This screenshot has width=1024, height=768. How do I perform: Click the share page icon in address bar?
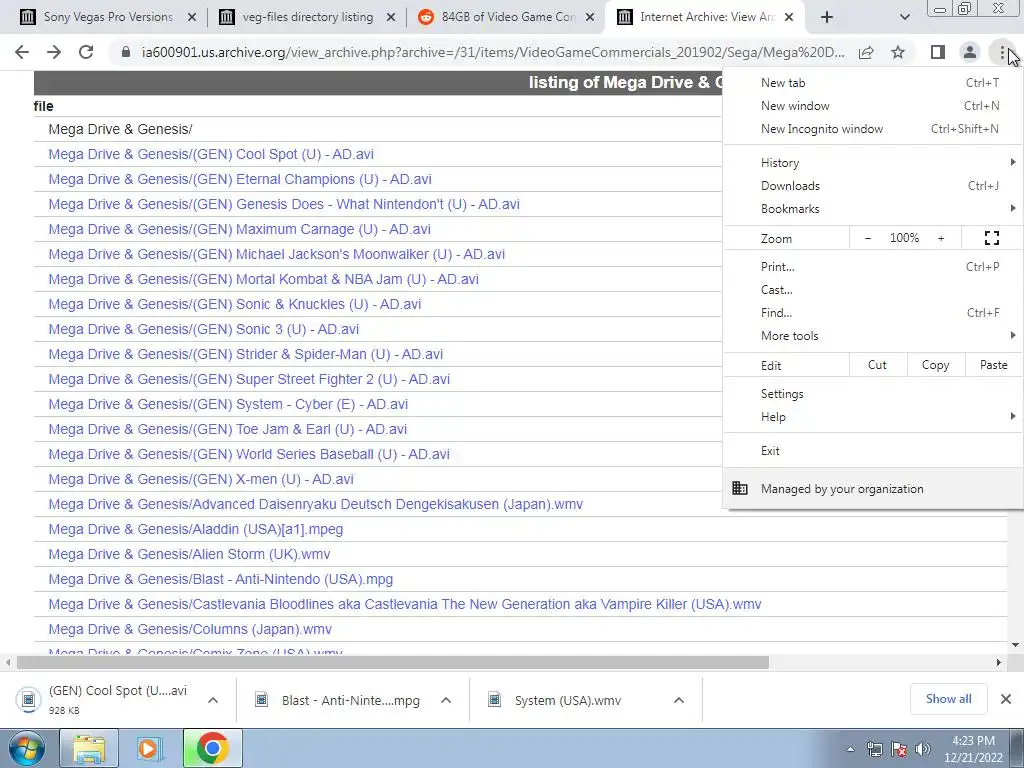click(866, 52)
